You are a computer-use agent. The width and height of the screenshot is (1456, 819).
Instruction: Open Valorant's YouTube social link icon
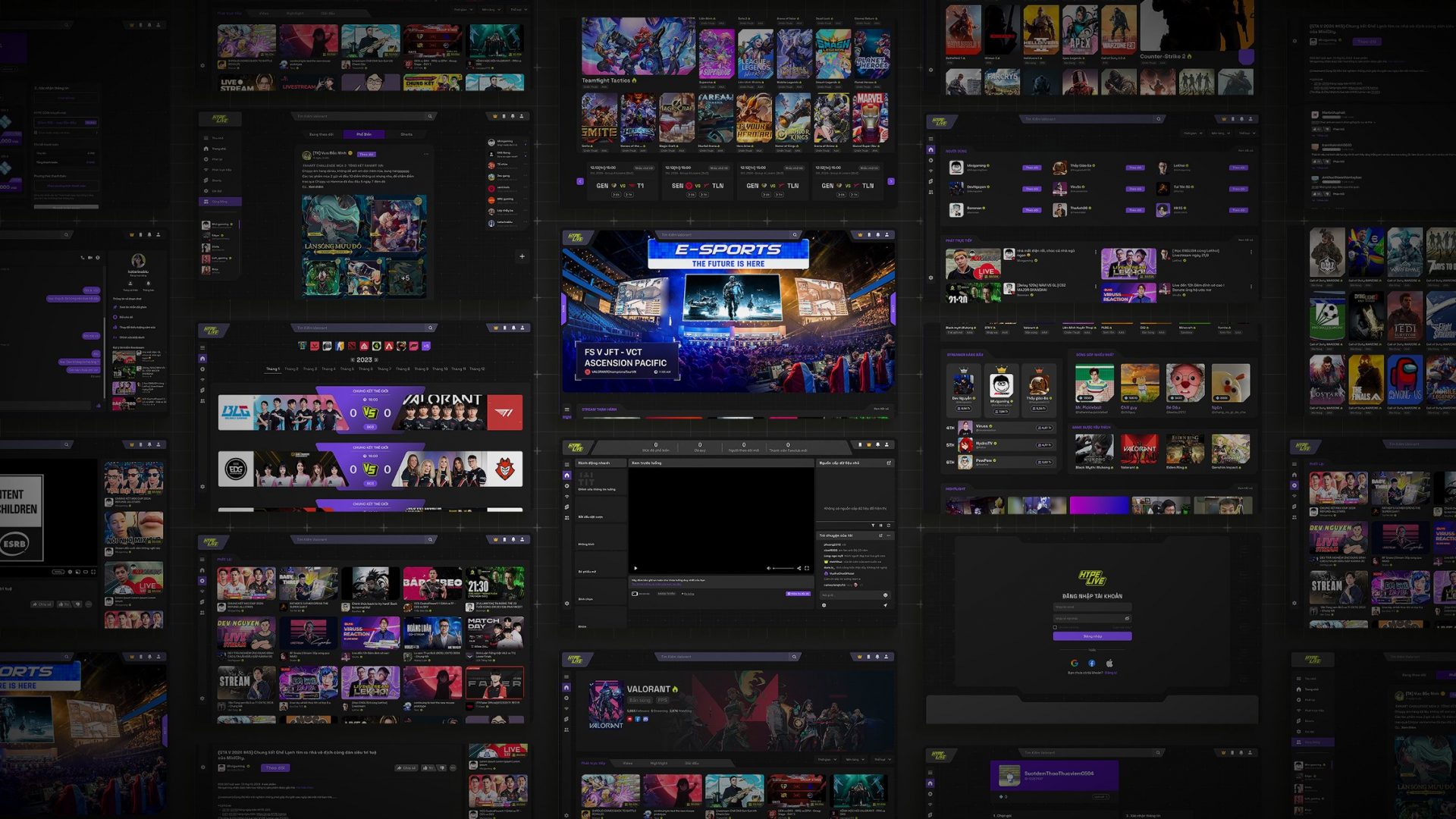[630, 719]
